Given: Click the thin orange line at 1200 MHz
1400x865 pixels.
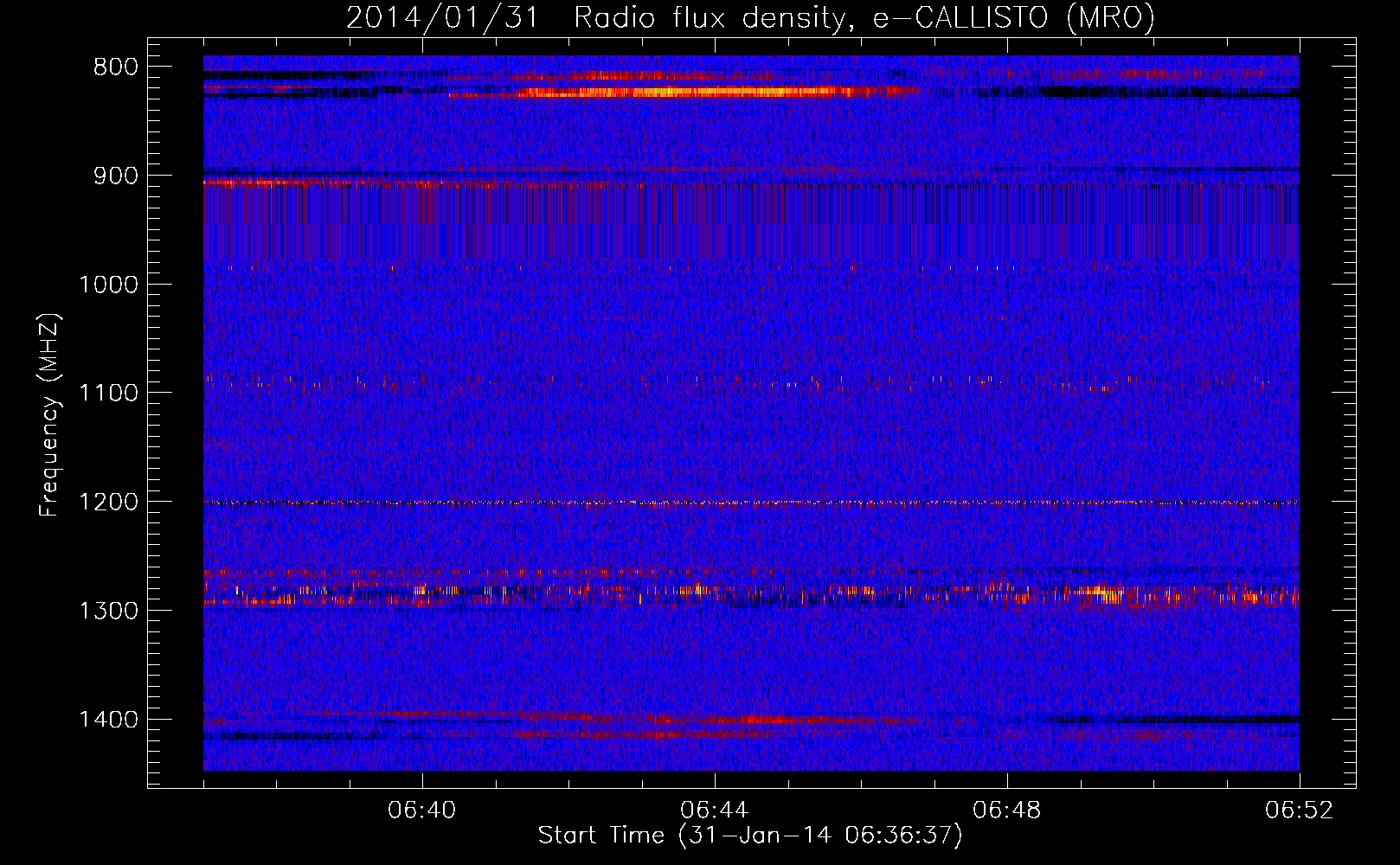Looking at the screenshot, I should coord(751,503).
